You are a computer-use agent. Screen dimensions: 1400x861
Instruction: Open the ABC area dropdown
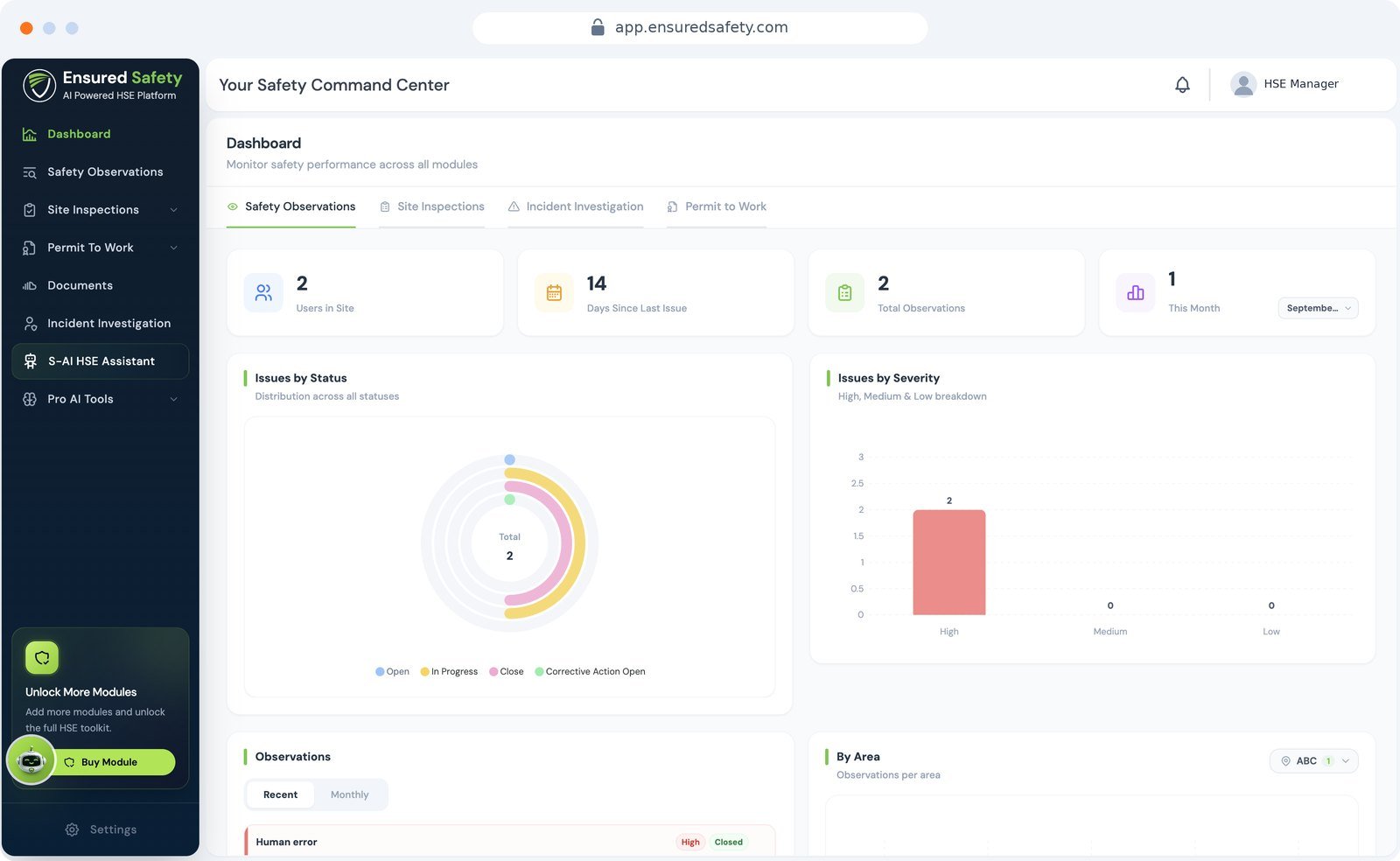[1313, 761]
